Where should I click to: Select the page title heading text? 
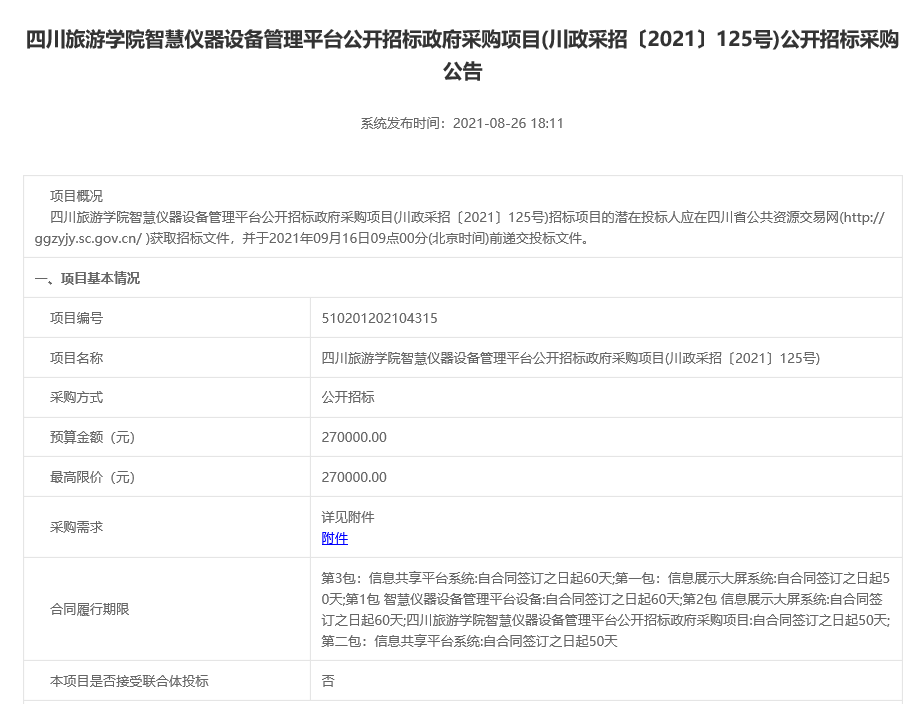coord(463,55)
